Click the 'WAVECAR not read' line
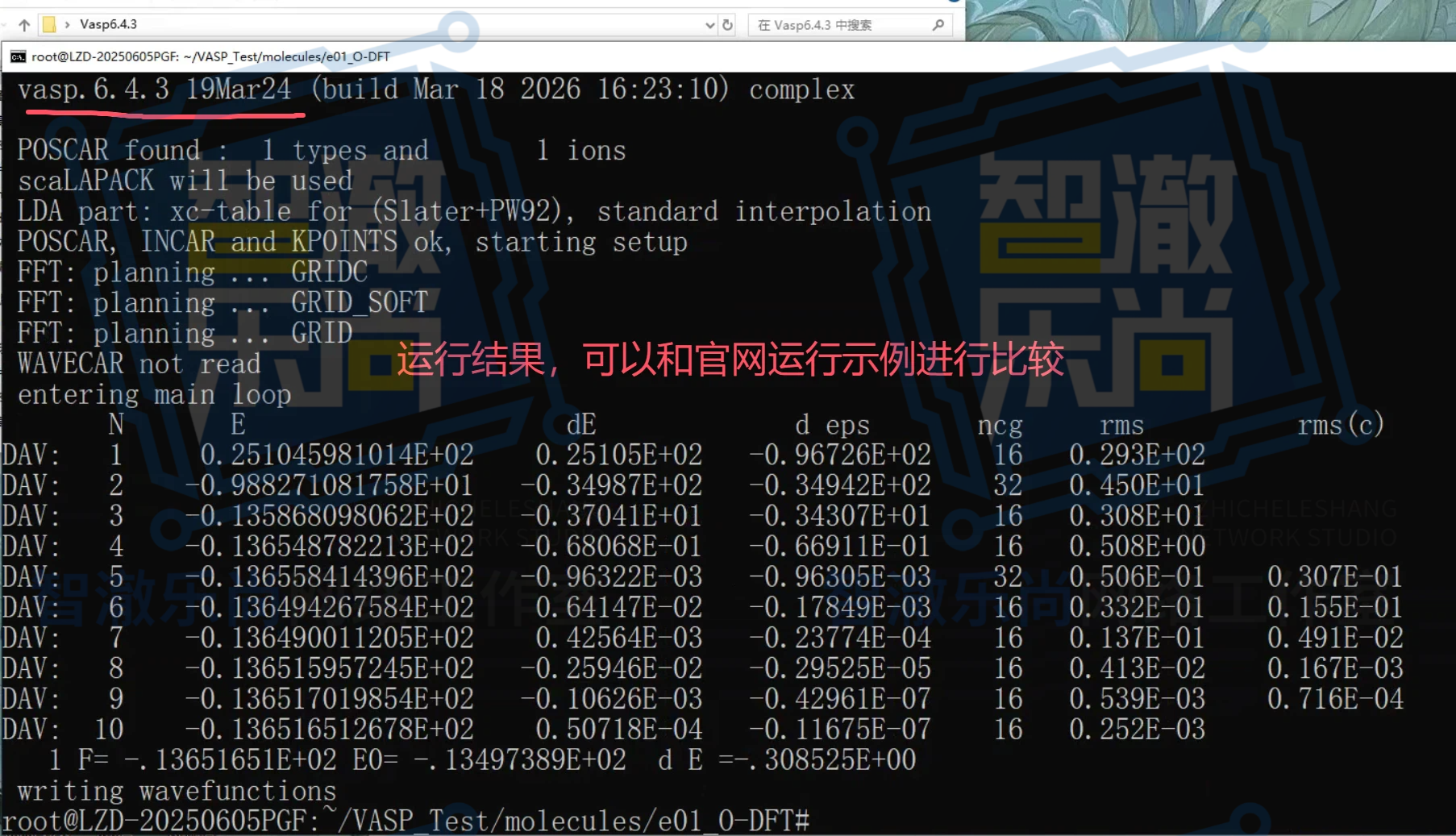This screenshot has height=836, width=1456. coord(139,364)
